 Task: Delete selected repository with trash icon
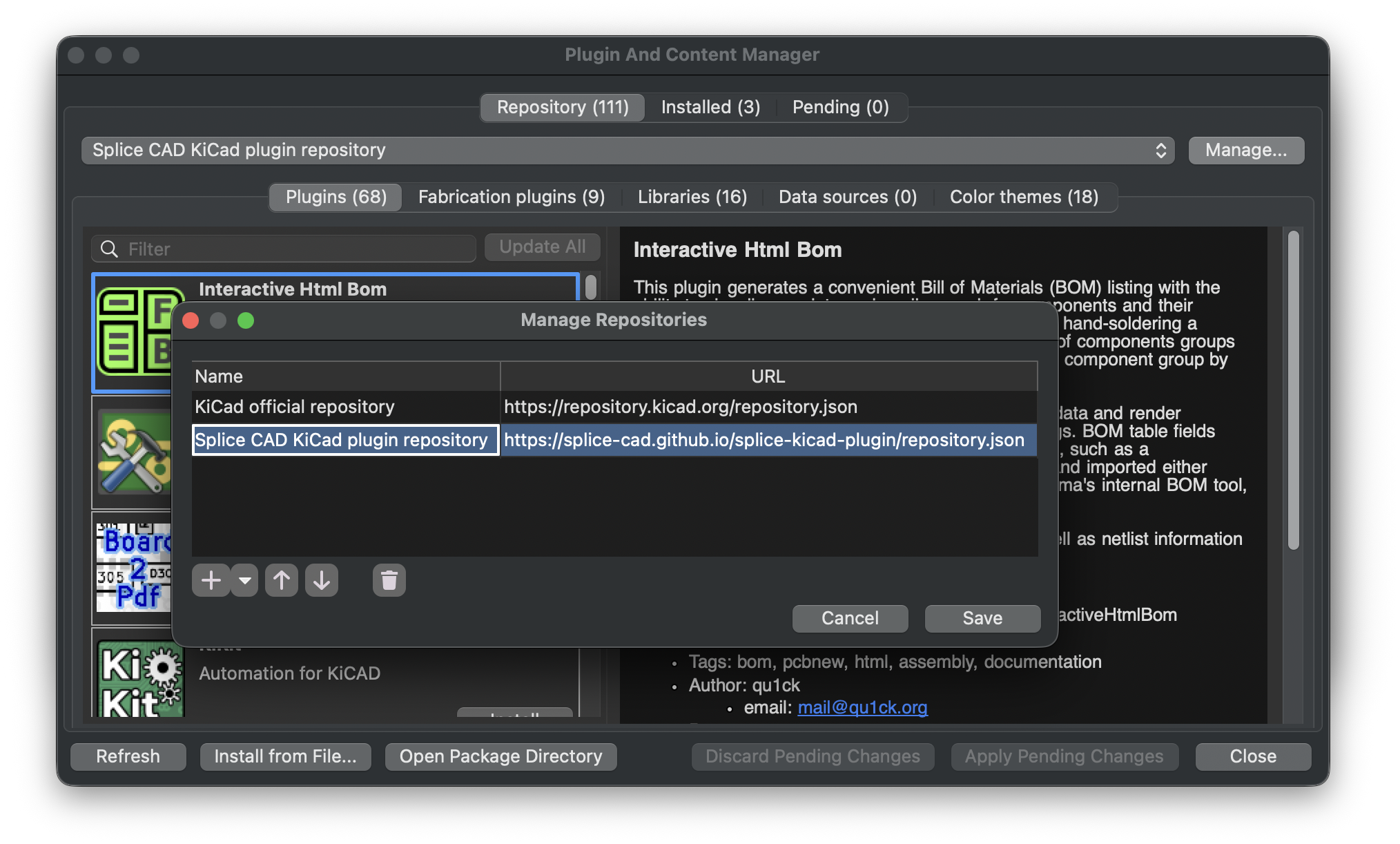[x=389, y=580]
